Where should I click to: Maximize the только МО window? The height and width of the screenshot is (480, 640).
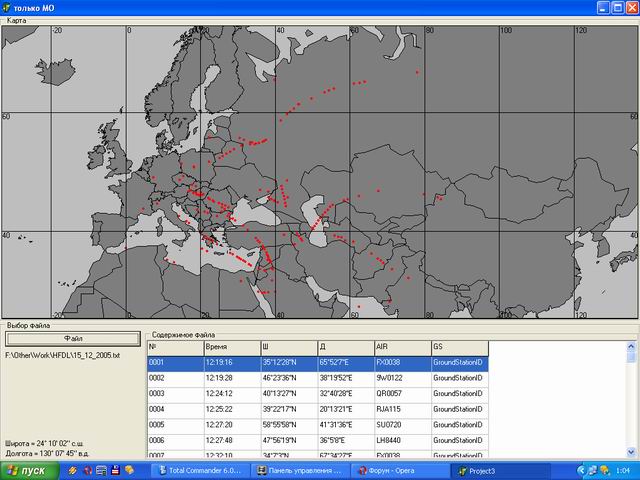coord(618,8)
